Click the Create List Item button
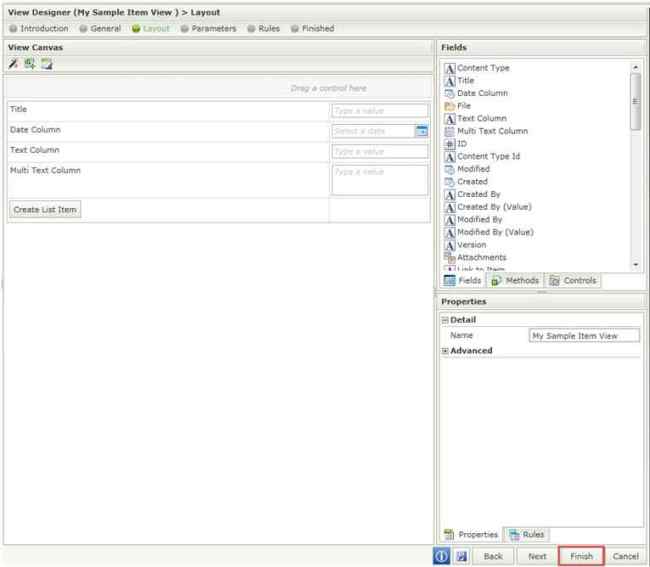Screen dimensions: 650x567 (x=45, y=209)
